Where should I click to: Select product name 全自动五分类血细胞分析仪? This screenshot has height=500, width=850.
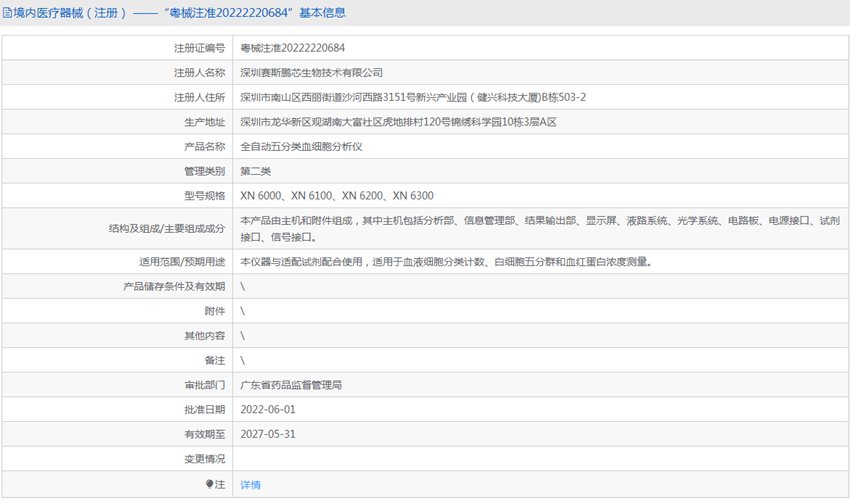301,146
